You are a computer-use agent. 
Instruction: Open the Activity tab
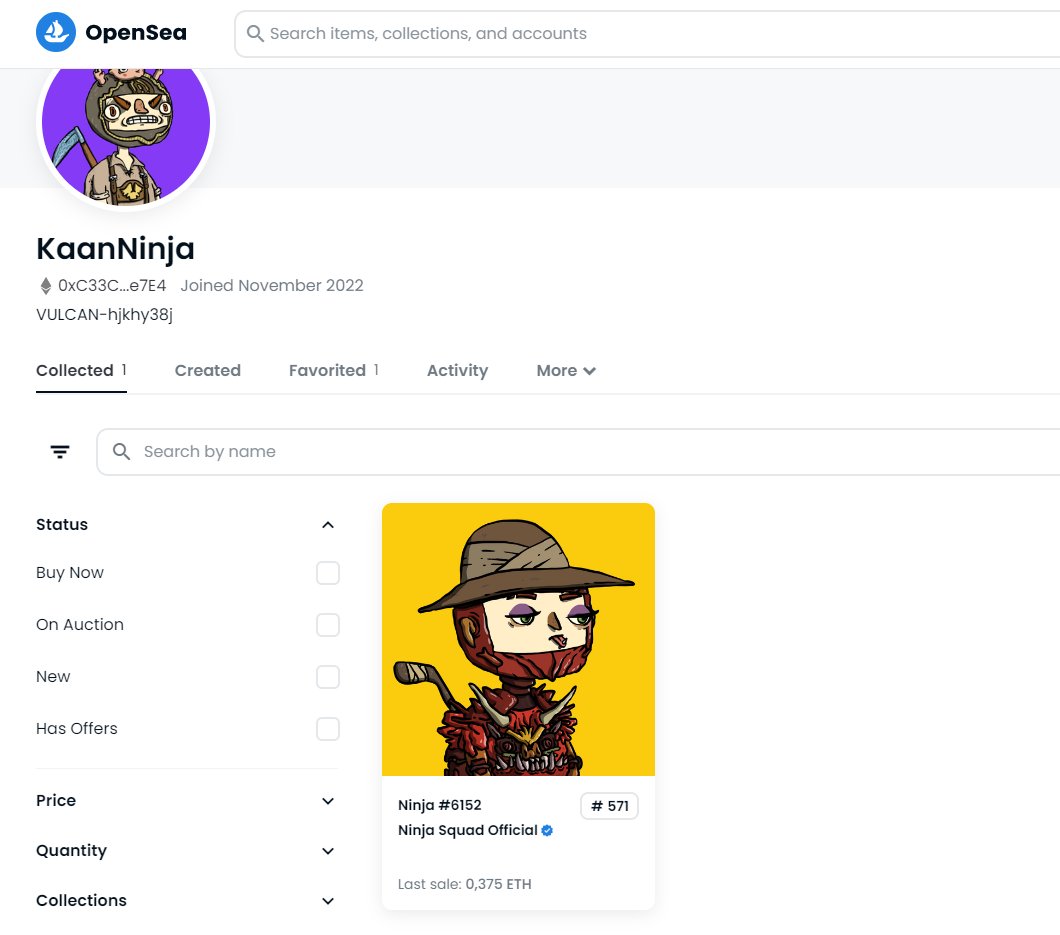coord(457,370)
